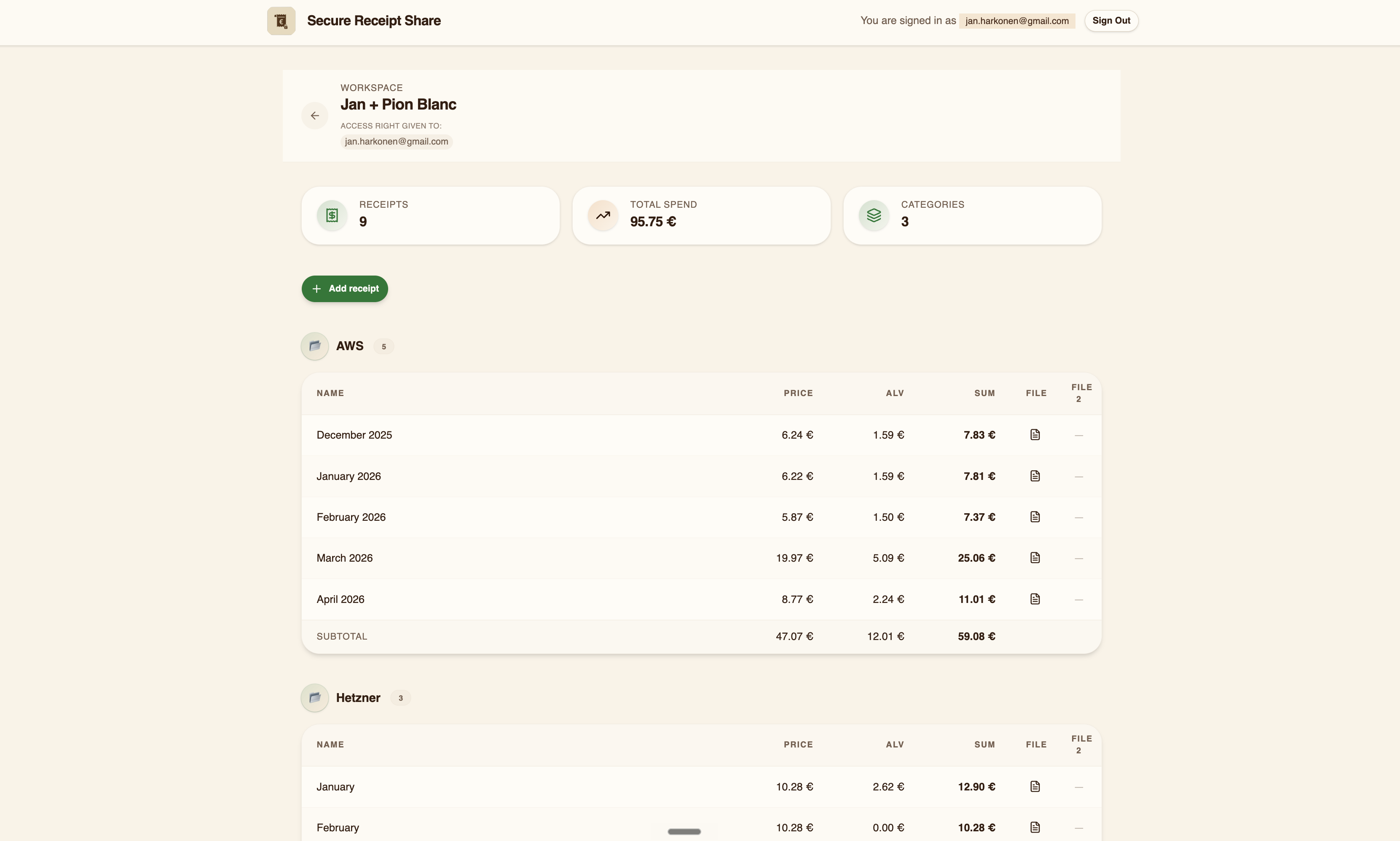
Task: Click the AWS SUBTOTAL label
Action: 342,636
